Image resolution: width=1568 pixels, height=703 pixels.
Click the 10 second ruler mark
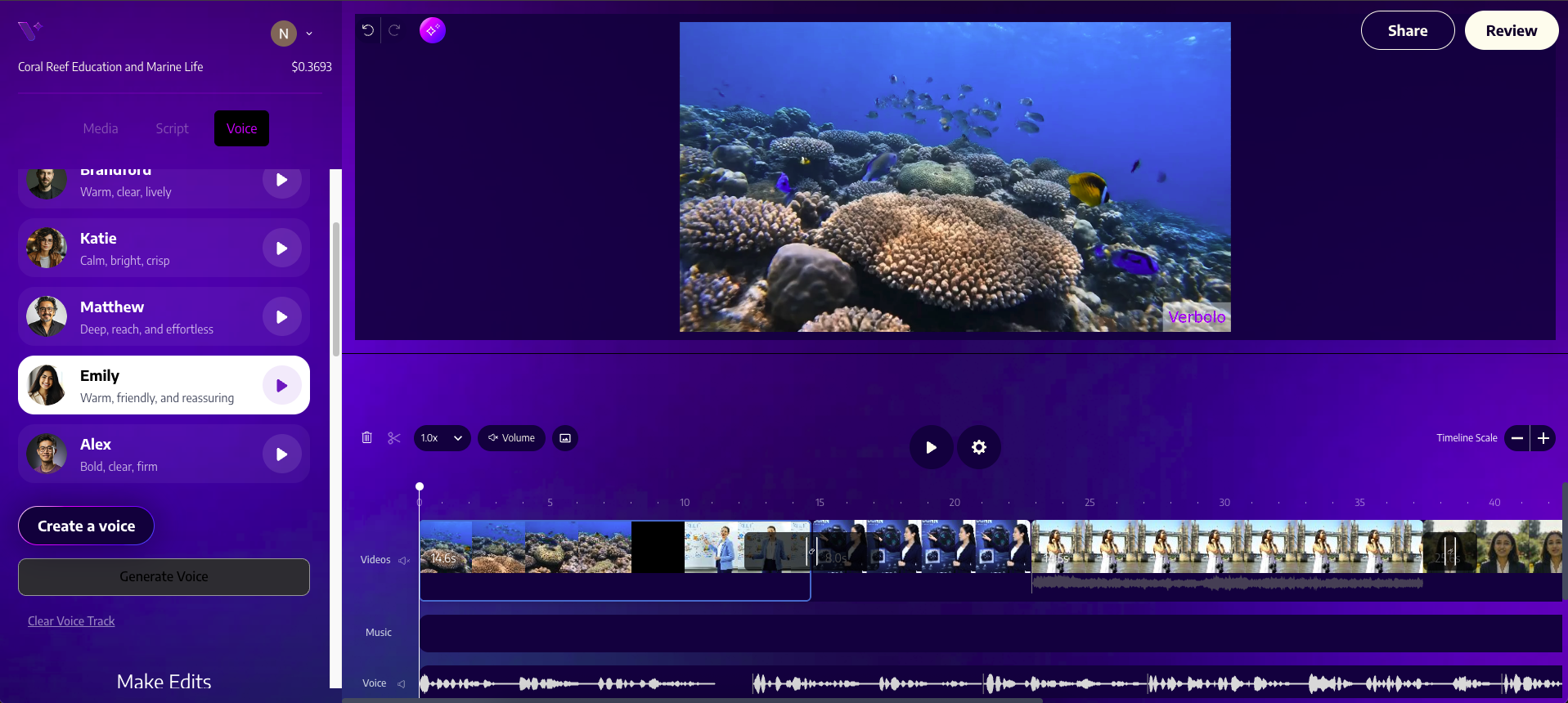685,503
